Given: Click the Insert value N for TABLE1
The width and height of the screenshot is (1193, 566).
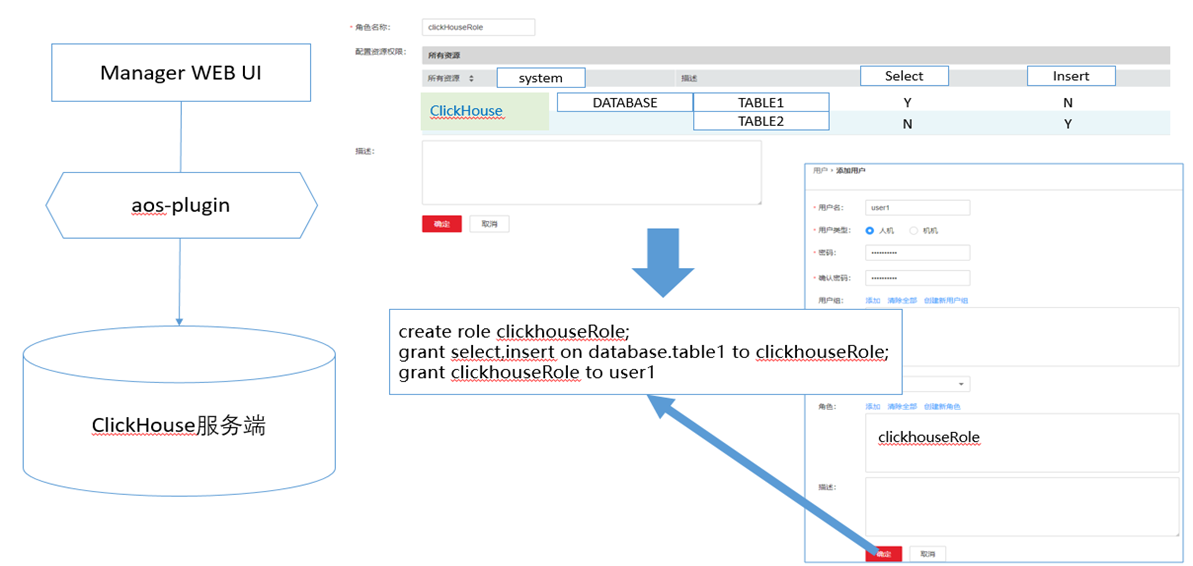Looking at the screenshot, I should 1068,103.
